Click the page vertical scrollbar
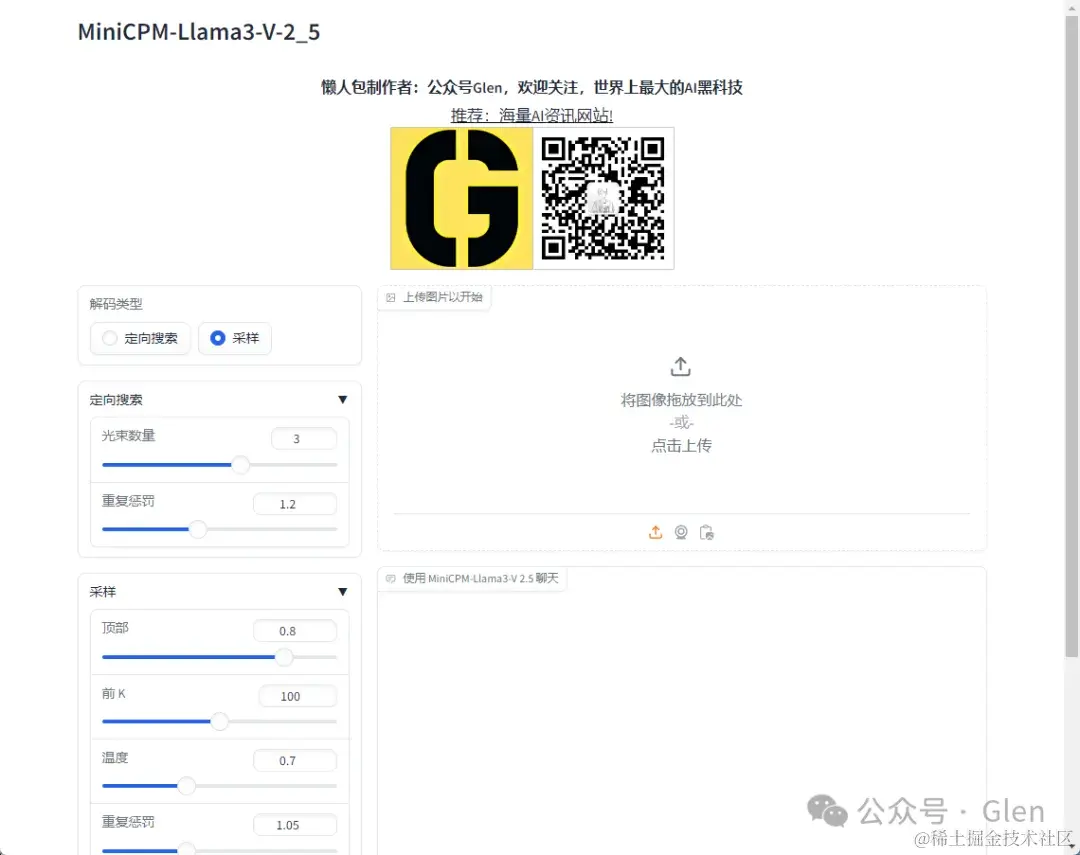 pos(1072,338)
